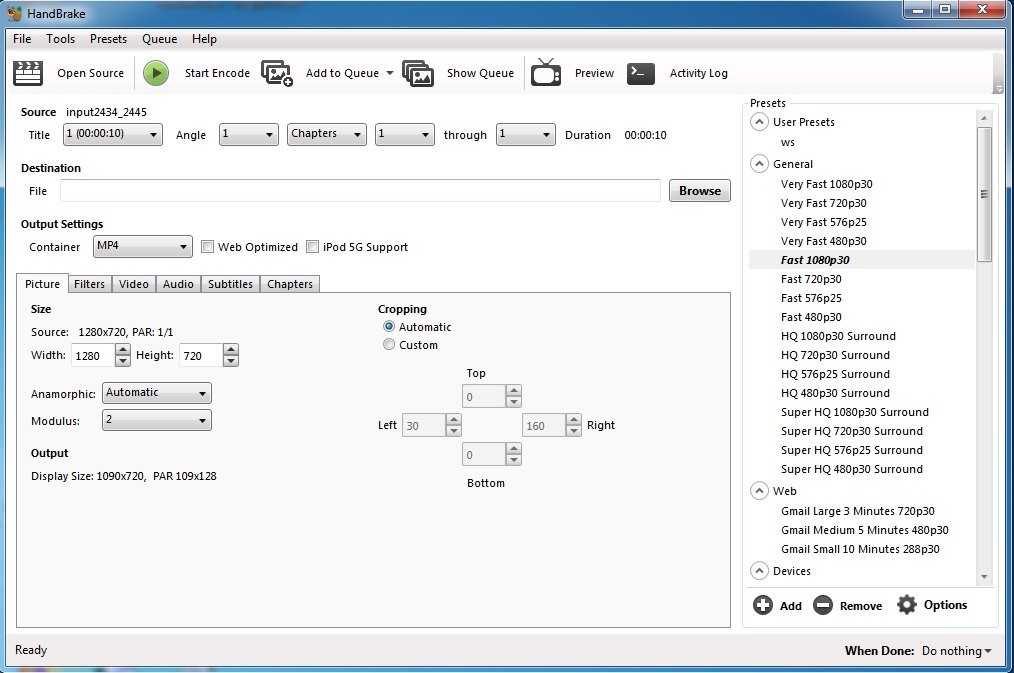Click the Show Queue stacked images icon
Screen dimensions: 1014x673
click(x=418, y=73)
